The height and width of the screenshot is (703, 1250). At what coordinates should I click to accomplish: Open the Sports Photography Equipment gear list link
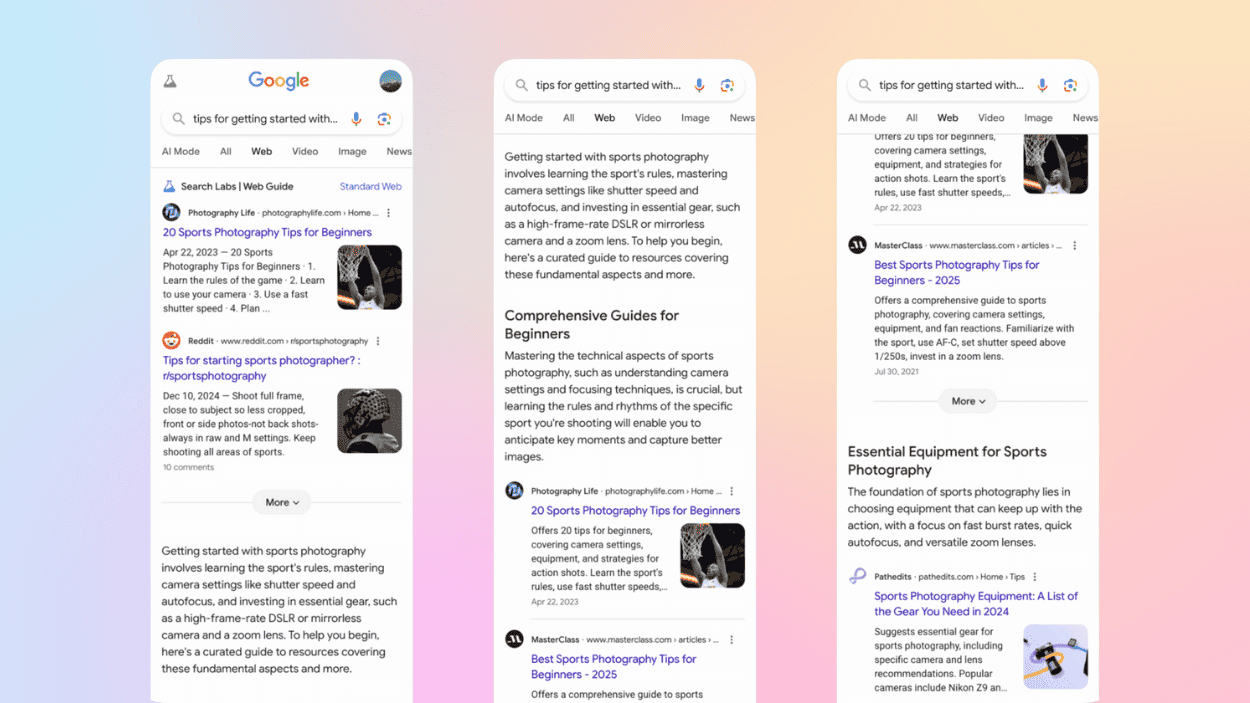pyautogui.click(x=976, y=604)
